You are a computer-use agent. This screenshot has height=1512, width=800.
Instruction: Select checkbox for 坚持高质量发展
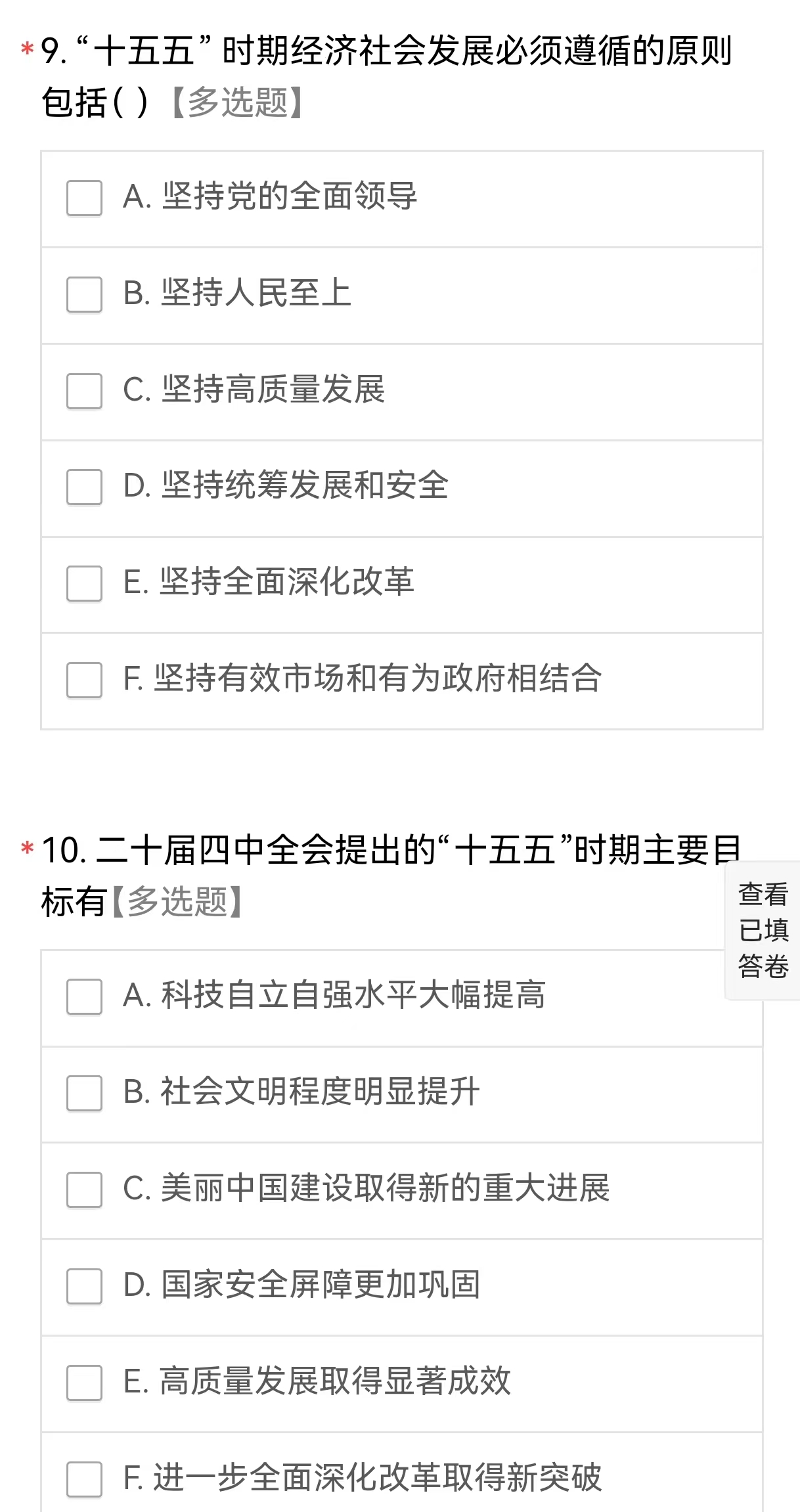(84, 391)
